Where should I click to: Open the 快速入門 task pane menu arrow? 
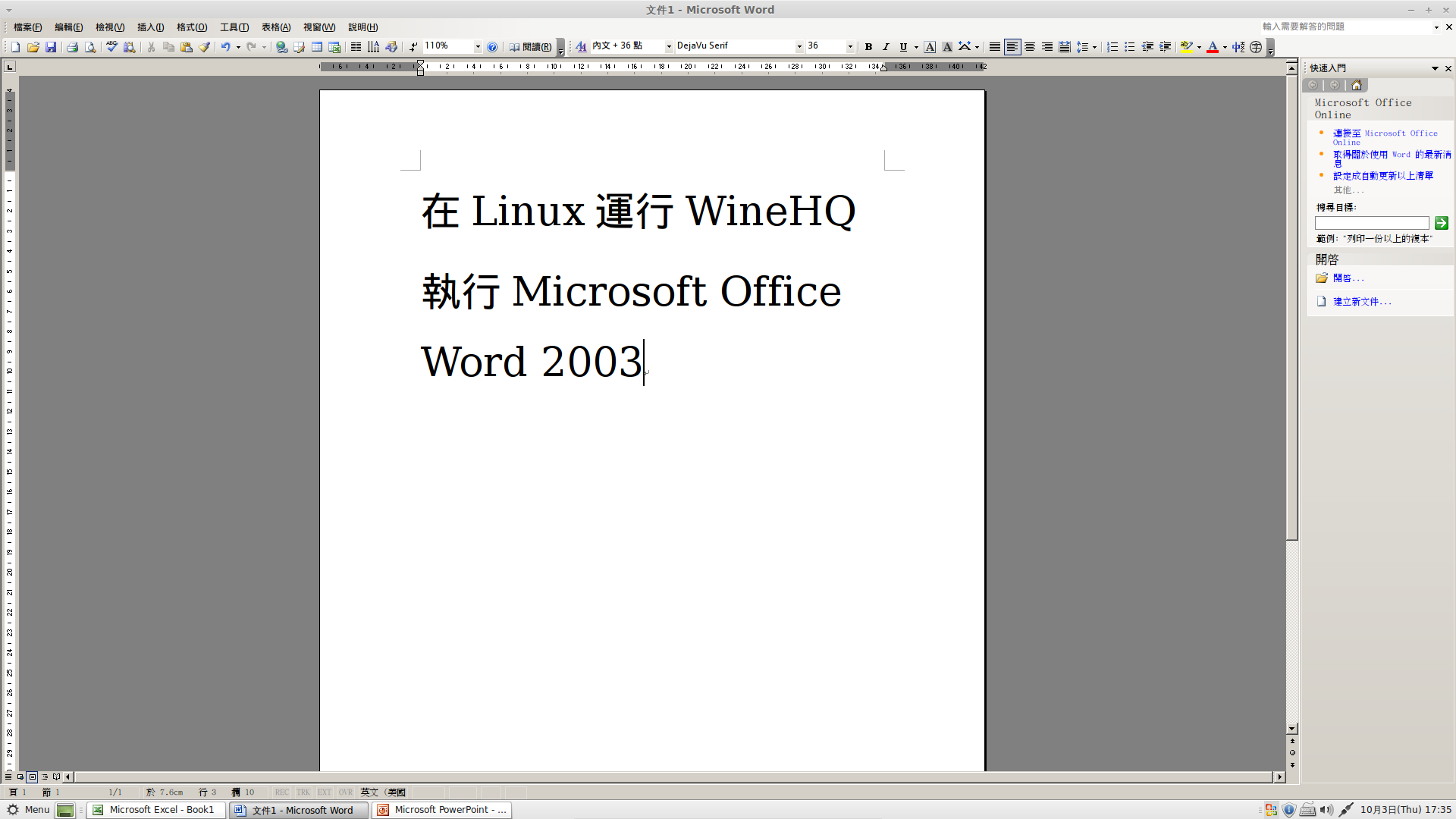pyautogui.click(x=1435, y=68)
